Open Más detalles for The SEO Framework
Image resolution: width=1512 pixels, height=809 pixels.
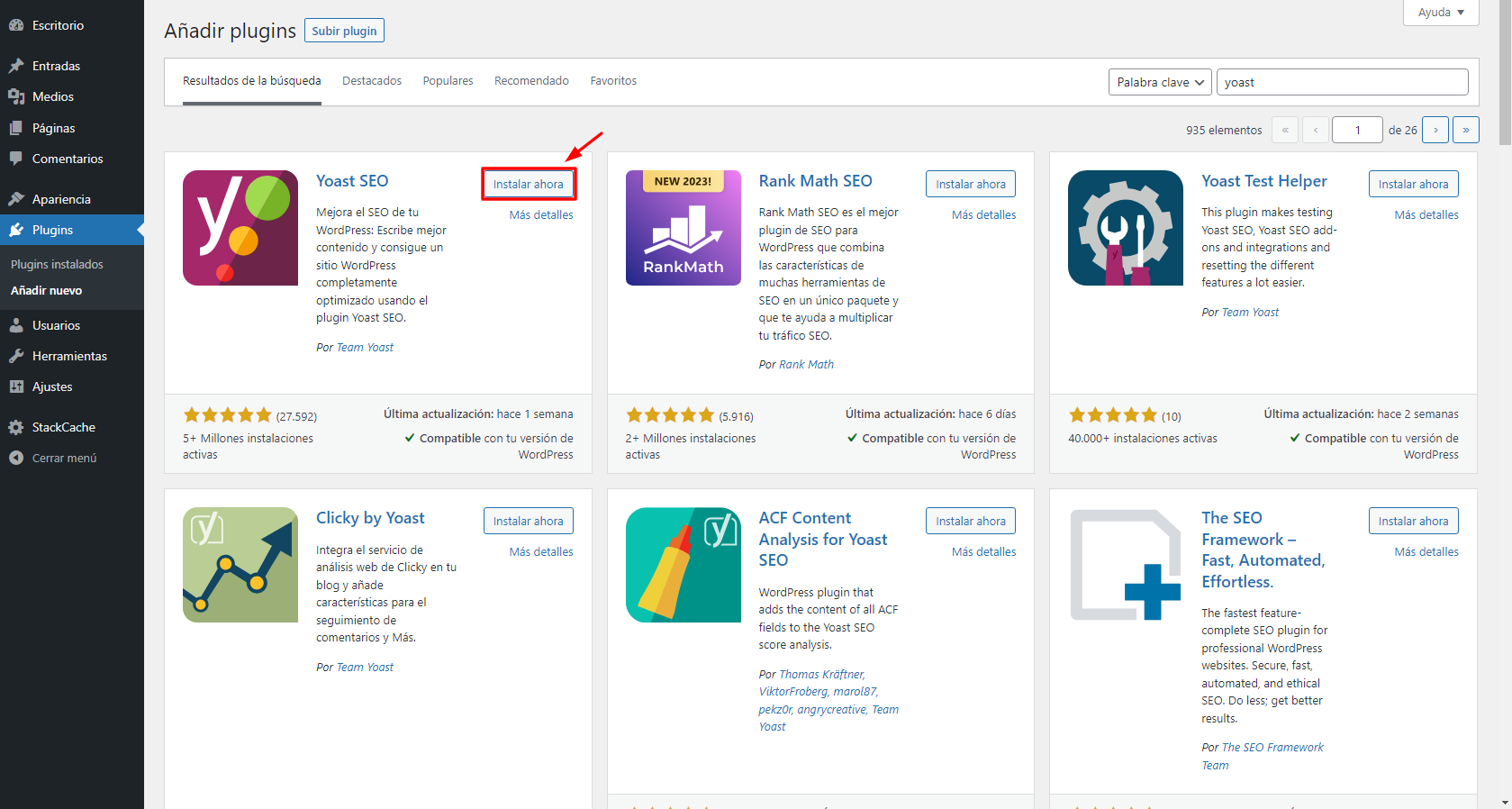point(1426,551)
